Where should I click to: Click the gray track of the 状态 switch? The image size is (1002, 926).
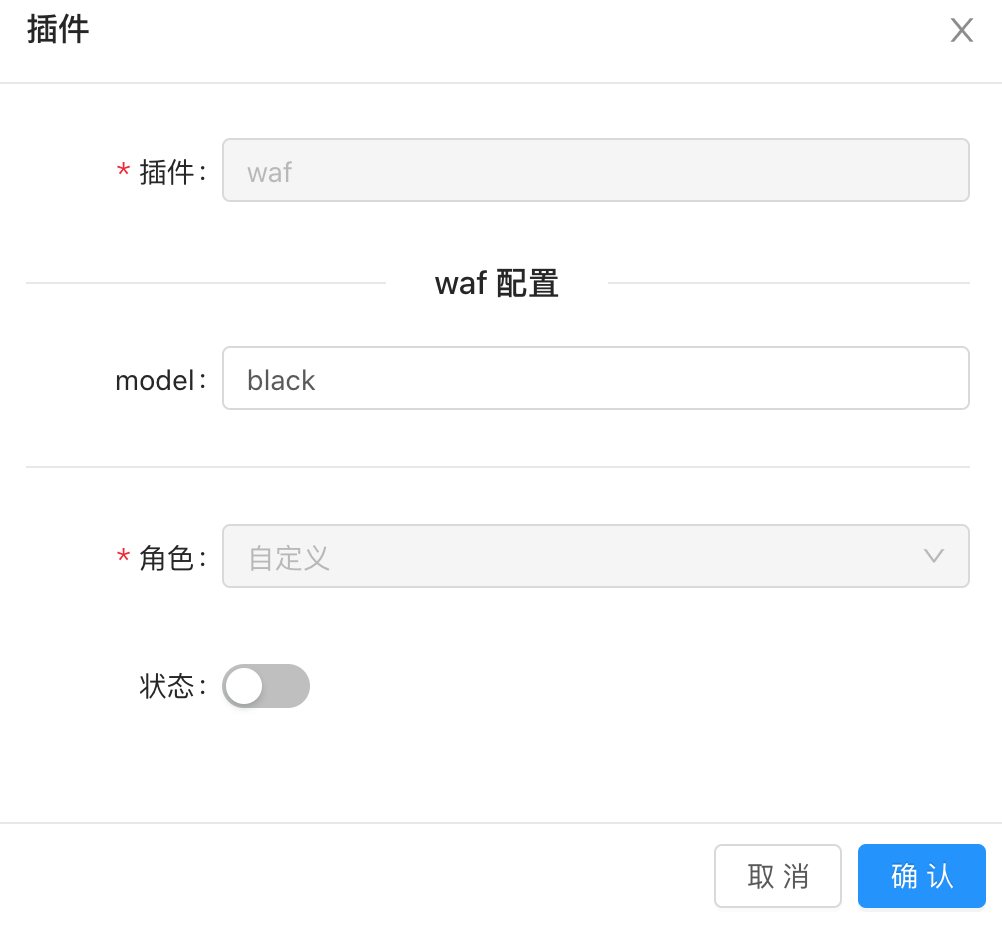(286, 686)
